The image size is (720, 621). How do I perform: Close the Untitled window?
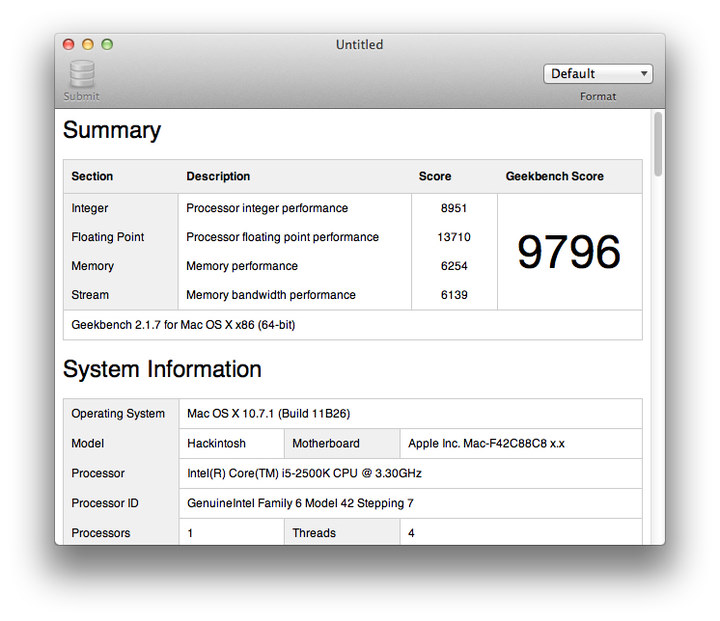[68, 45]
